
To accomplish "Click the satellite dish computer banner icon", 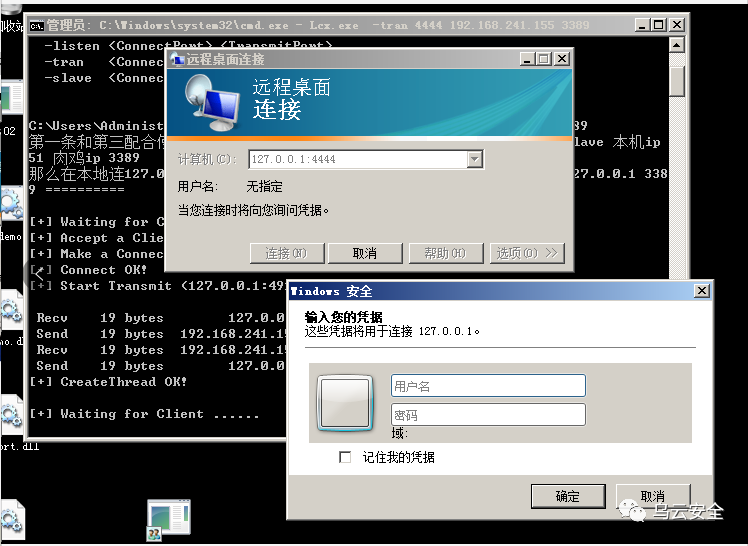I will [212, 103].
